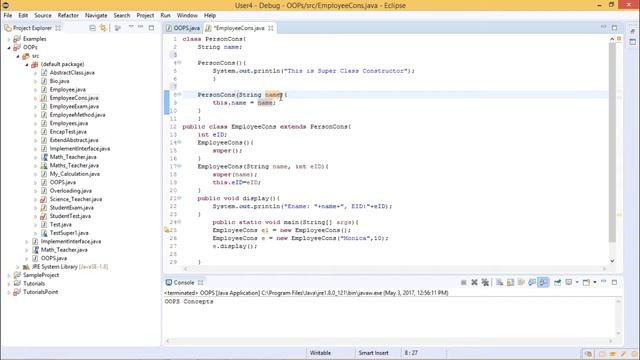Fold the display() method at line 21

[179, 198]
